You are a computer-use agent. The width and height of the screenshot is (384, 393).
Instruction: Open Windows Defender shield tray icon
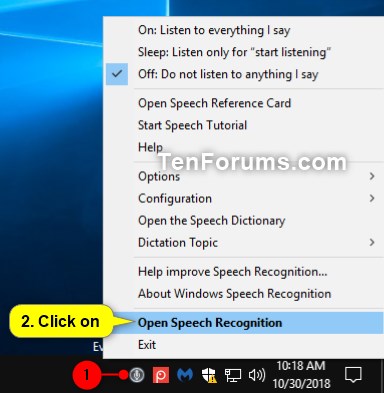pyautogui.click(x=209, y=375)
